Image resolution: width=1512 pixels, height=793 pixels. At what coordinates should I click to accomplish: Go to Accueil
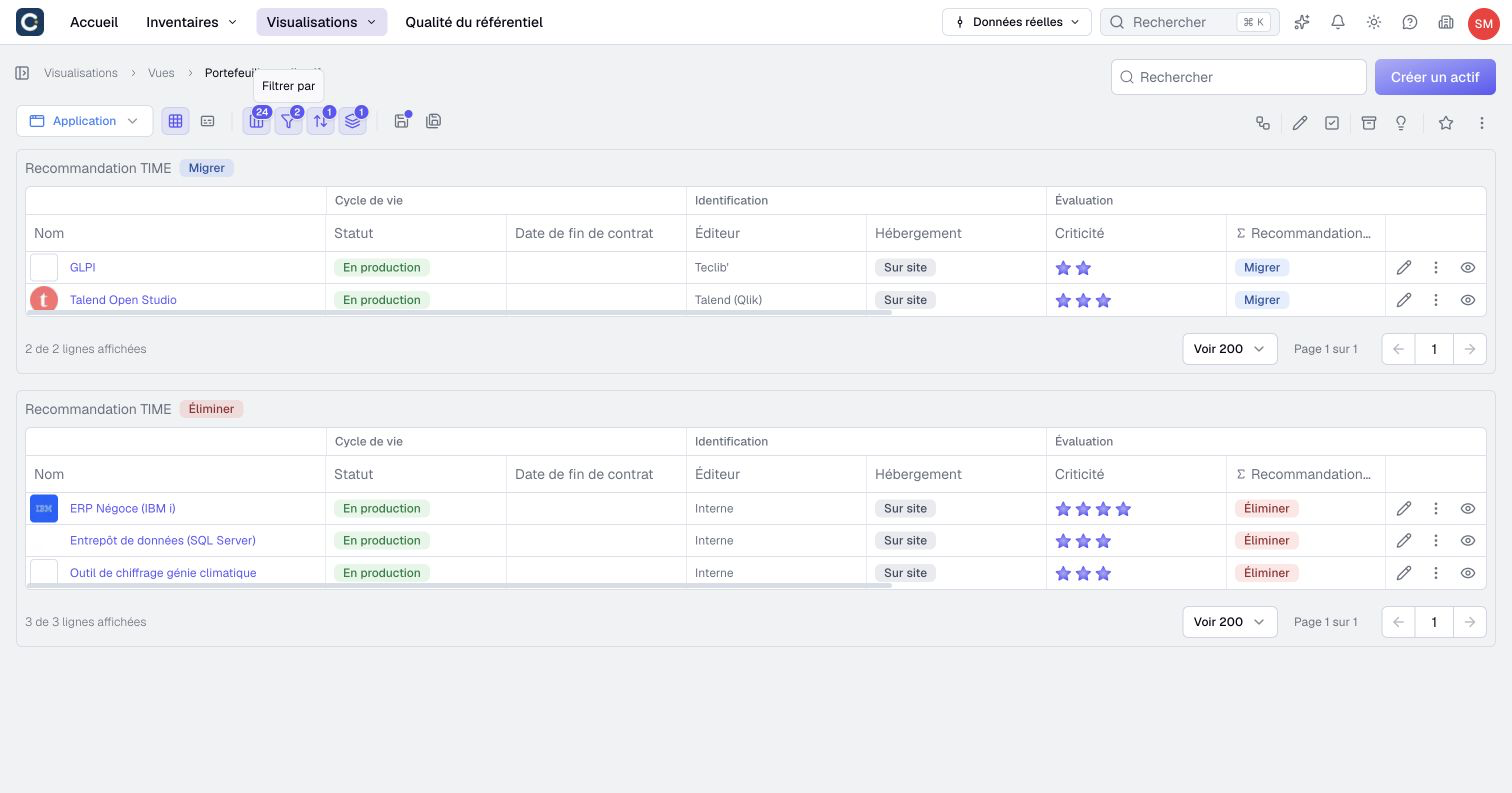94,22
